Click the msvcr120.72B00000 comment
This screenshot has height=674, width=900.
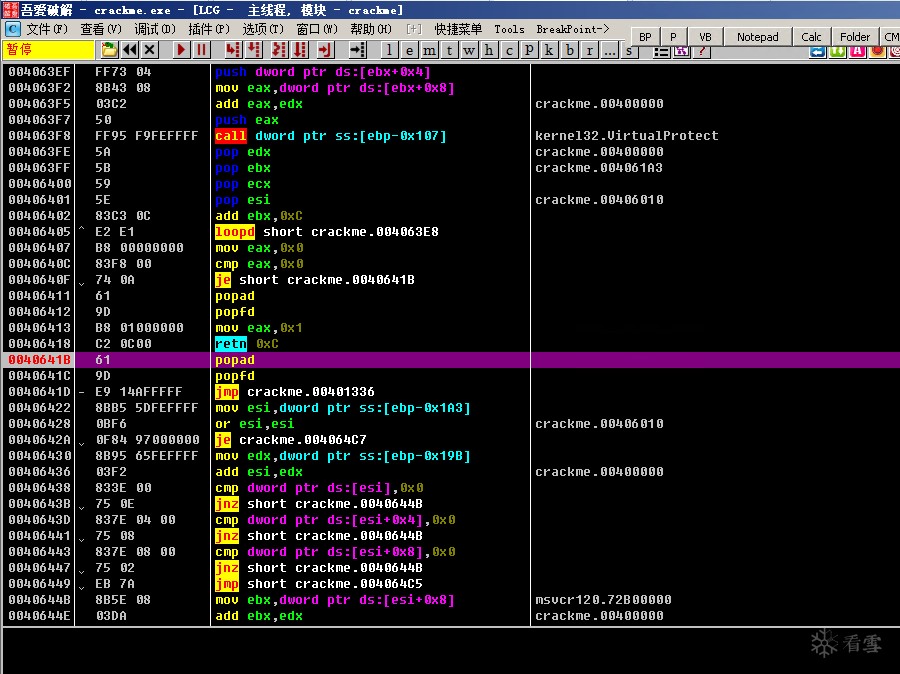603,600
